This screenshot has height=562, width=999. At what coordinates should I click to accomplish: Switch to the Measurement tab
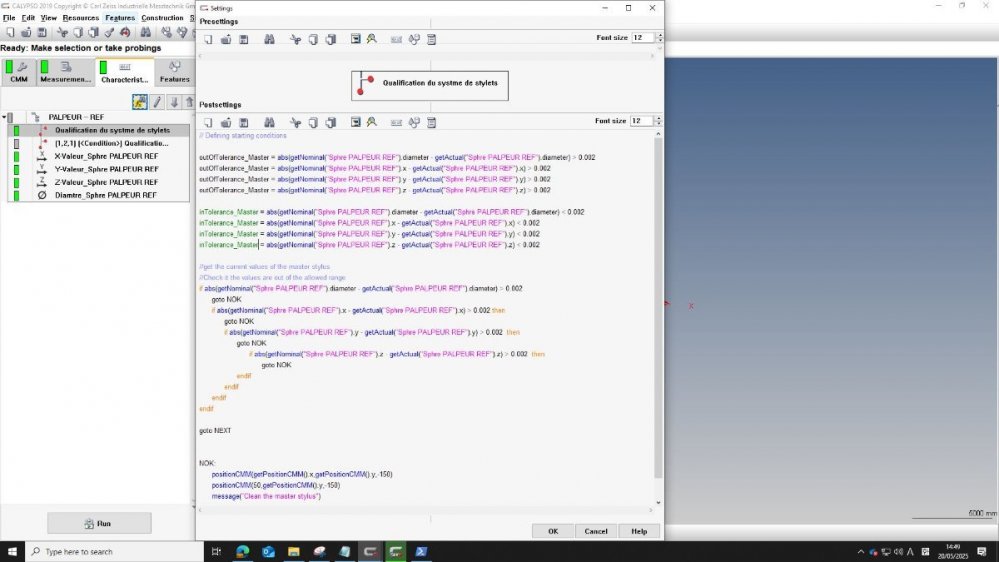tap(65, 73)
